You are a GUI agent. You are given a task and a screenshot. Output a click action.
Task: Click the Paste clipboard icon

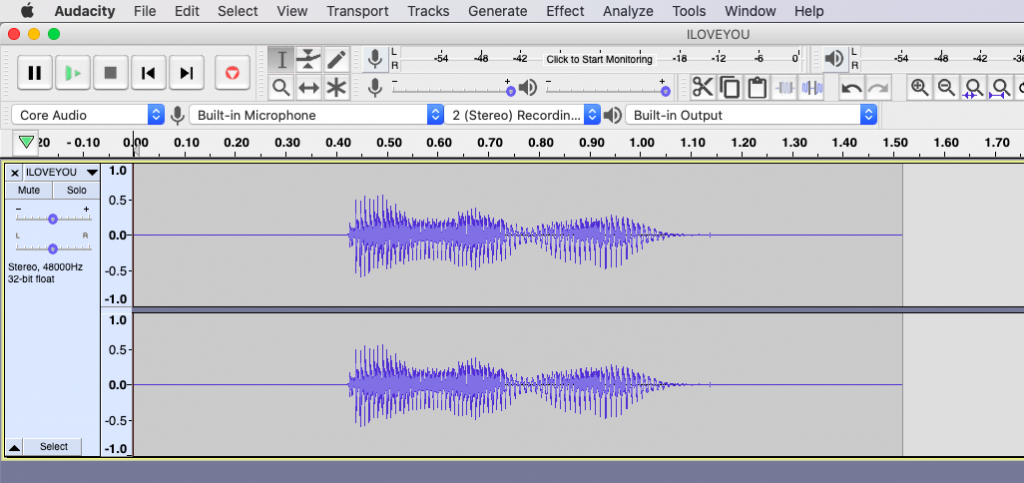point(757,87)
